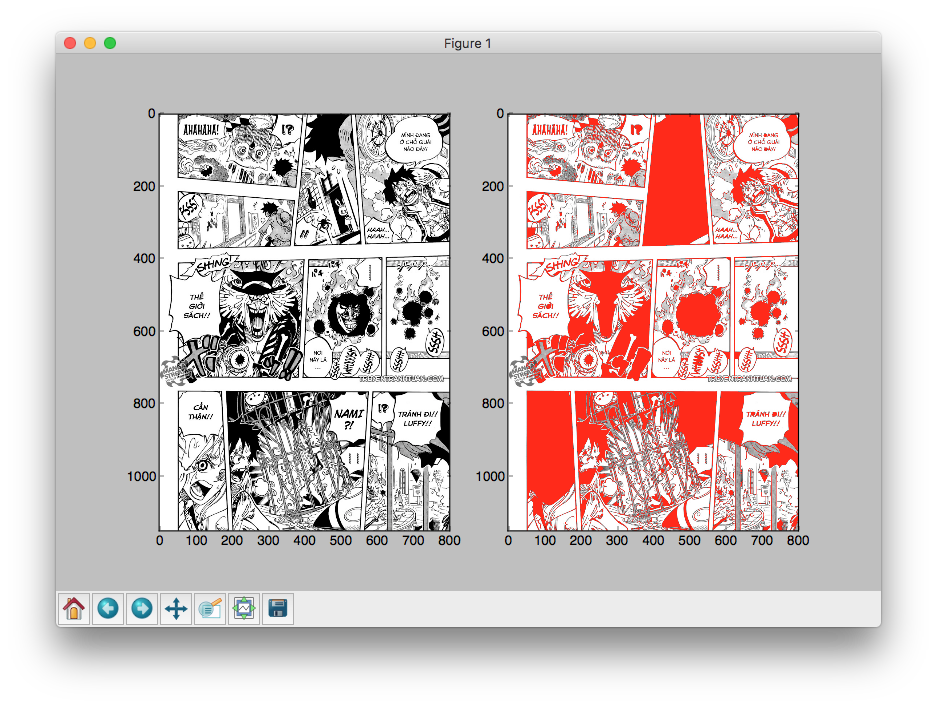Click the Home reset view icon

coord(74,608)
